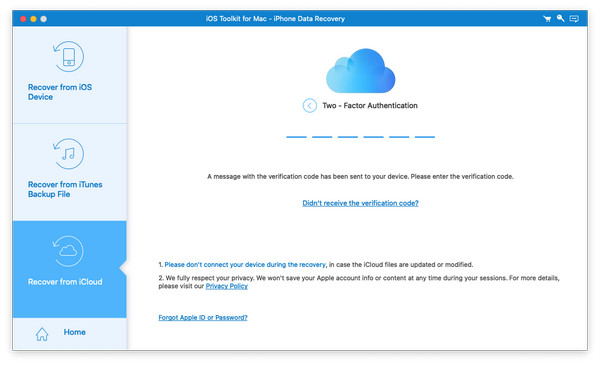This screenshot has width=600, height=365.
Task: Switch to Recover from iOS Device tab
Action: pyautogui.click(x=70, y=75)
